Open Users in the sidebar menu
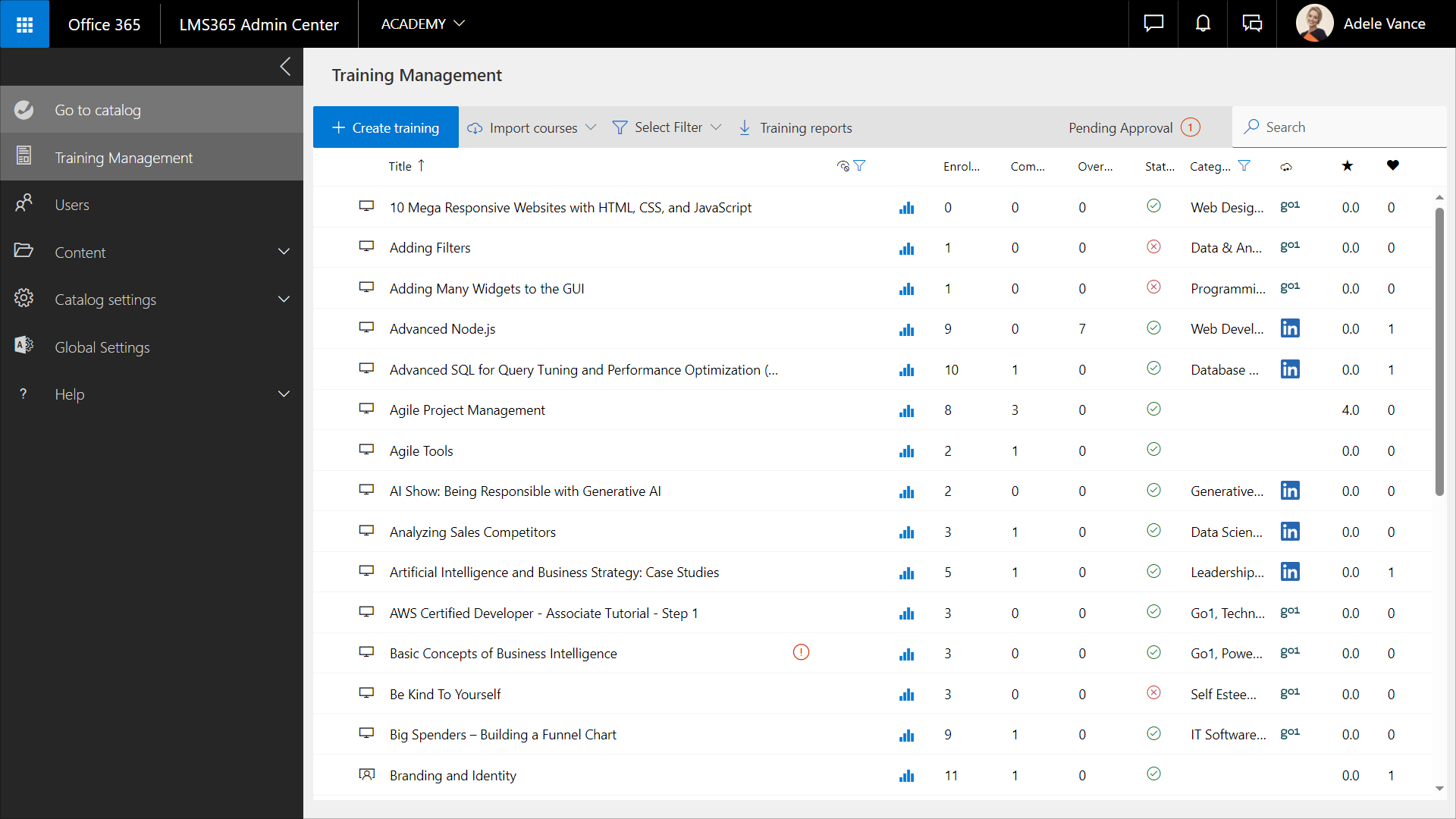1456x819 pixels. click(72, 205)
